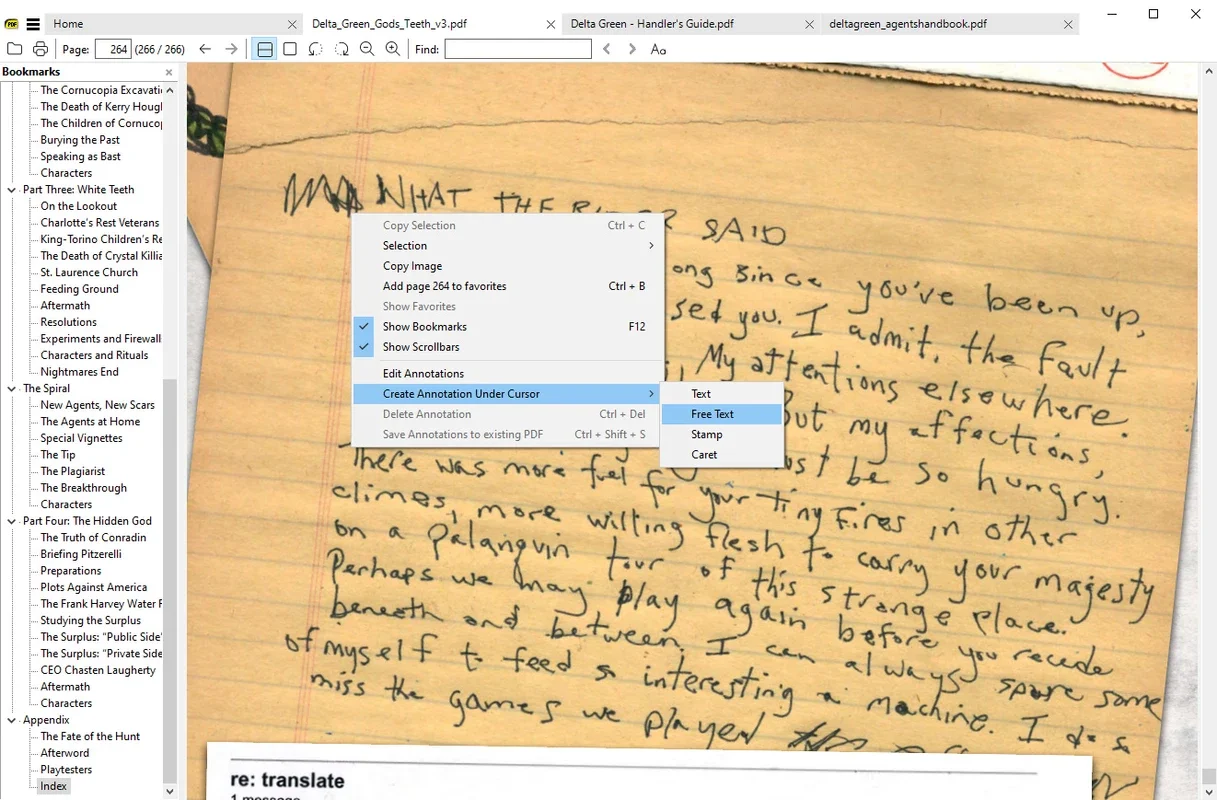Screen dimensions: 1217x800
Task: Click the Zoom in magnifier icon
Action: coord(393,49)
